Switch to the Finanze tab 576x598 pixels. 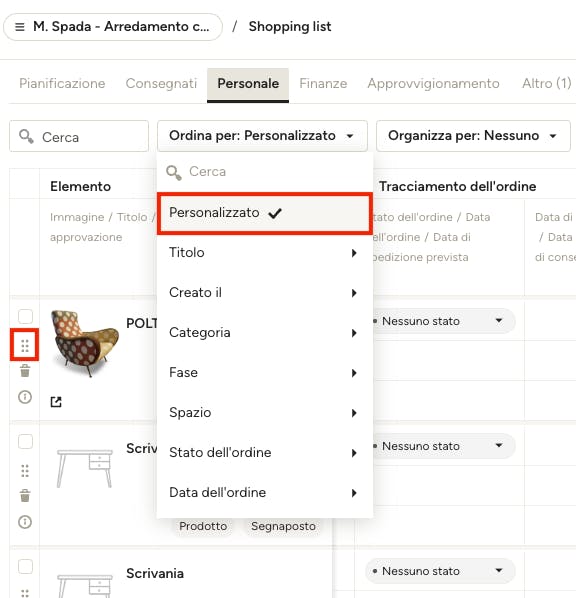pyautogui.click(x=323, y=84)
